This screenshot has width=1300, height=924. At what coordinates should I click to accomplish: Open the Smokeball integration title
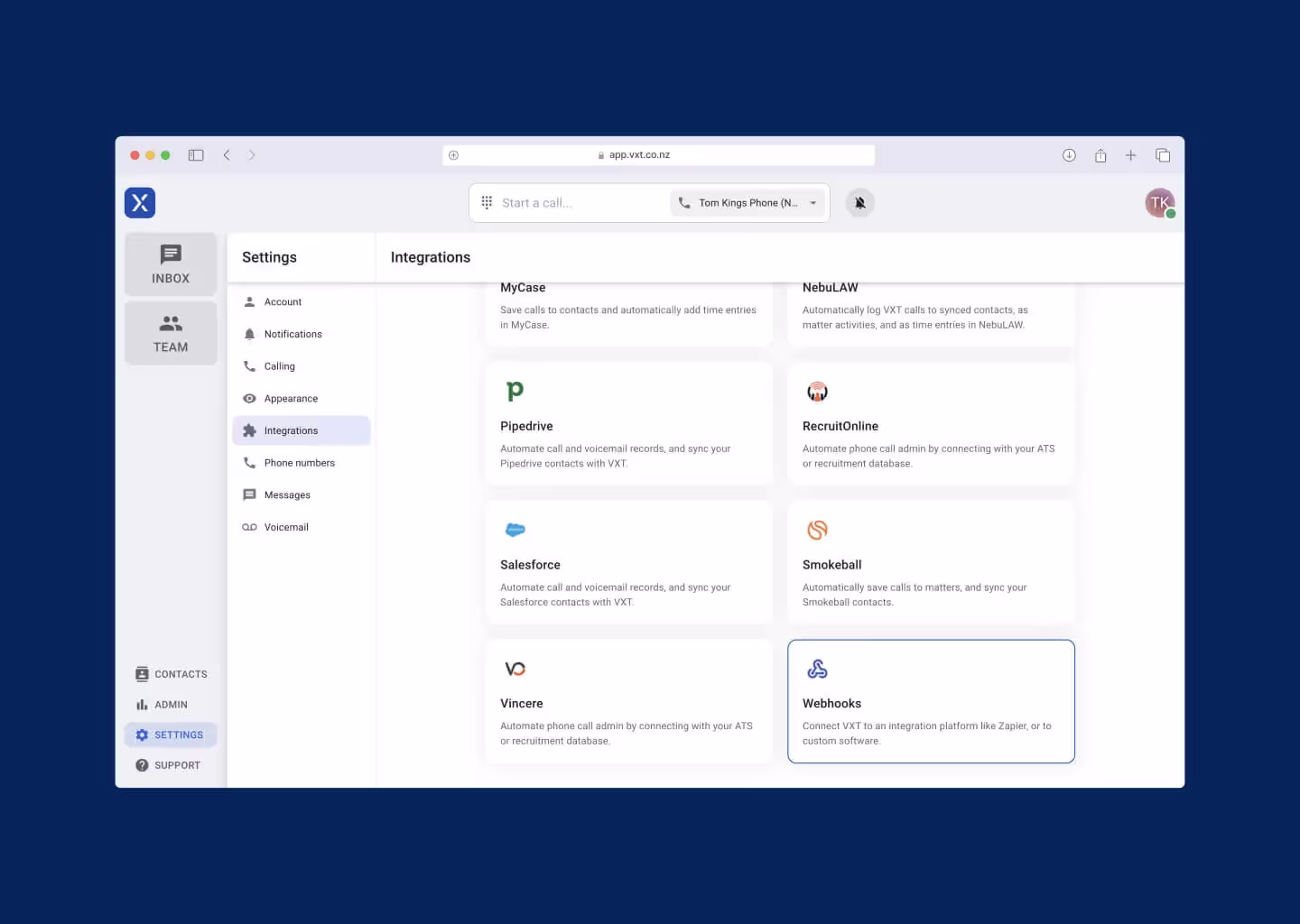coord(832,565)
